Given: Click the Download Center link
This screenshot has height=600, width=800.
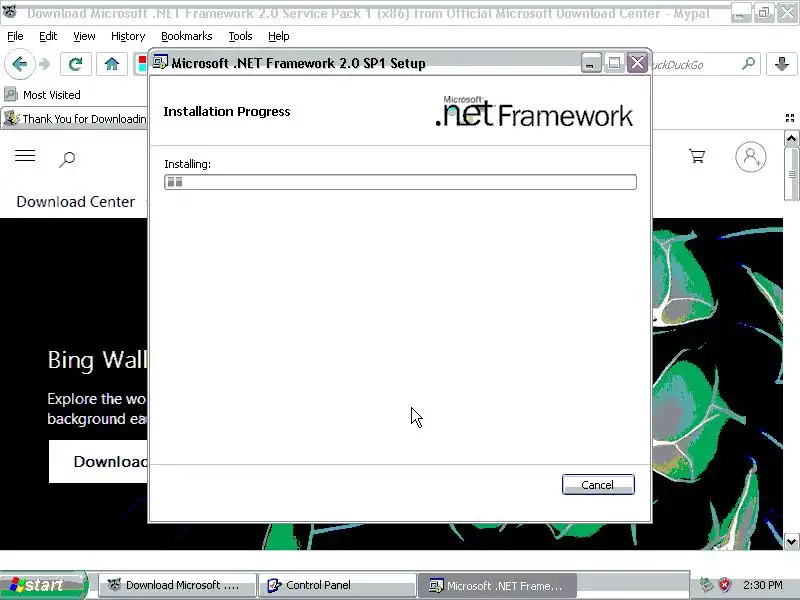Looking at the screenshot, I should pyautogui.click(x=76, y=202).
